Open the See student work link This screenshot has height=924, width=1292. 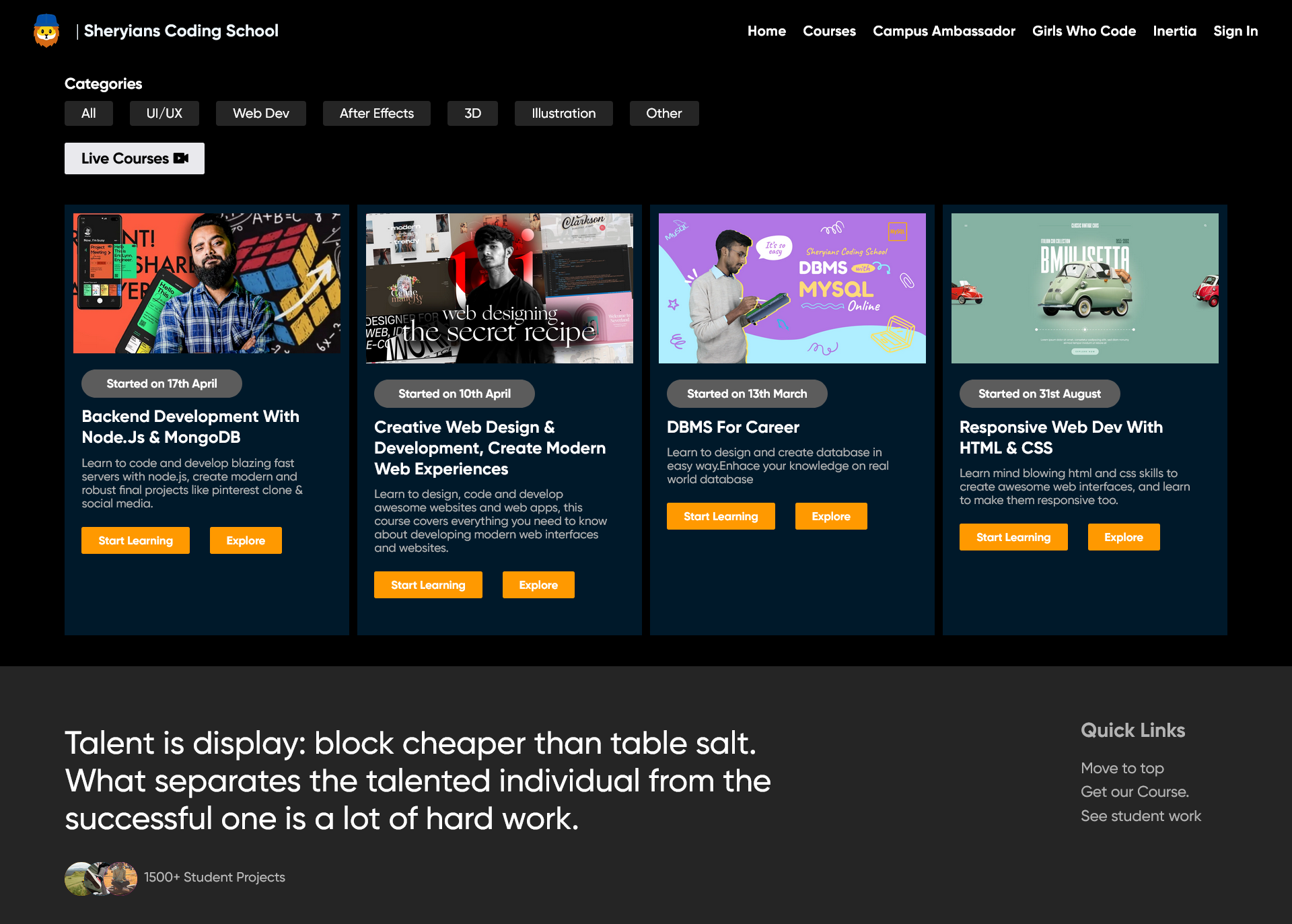tap(1140, 816)
